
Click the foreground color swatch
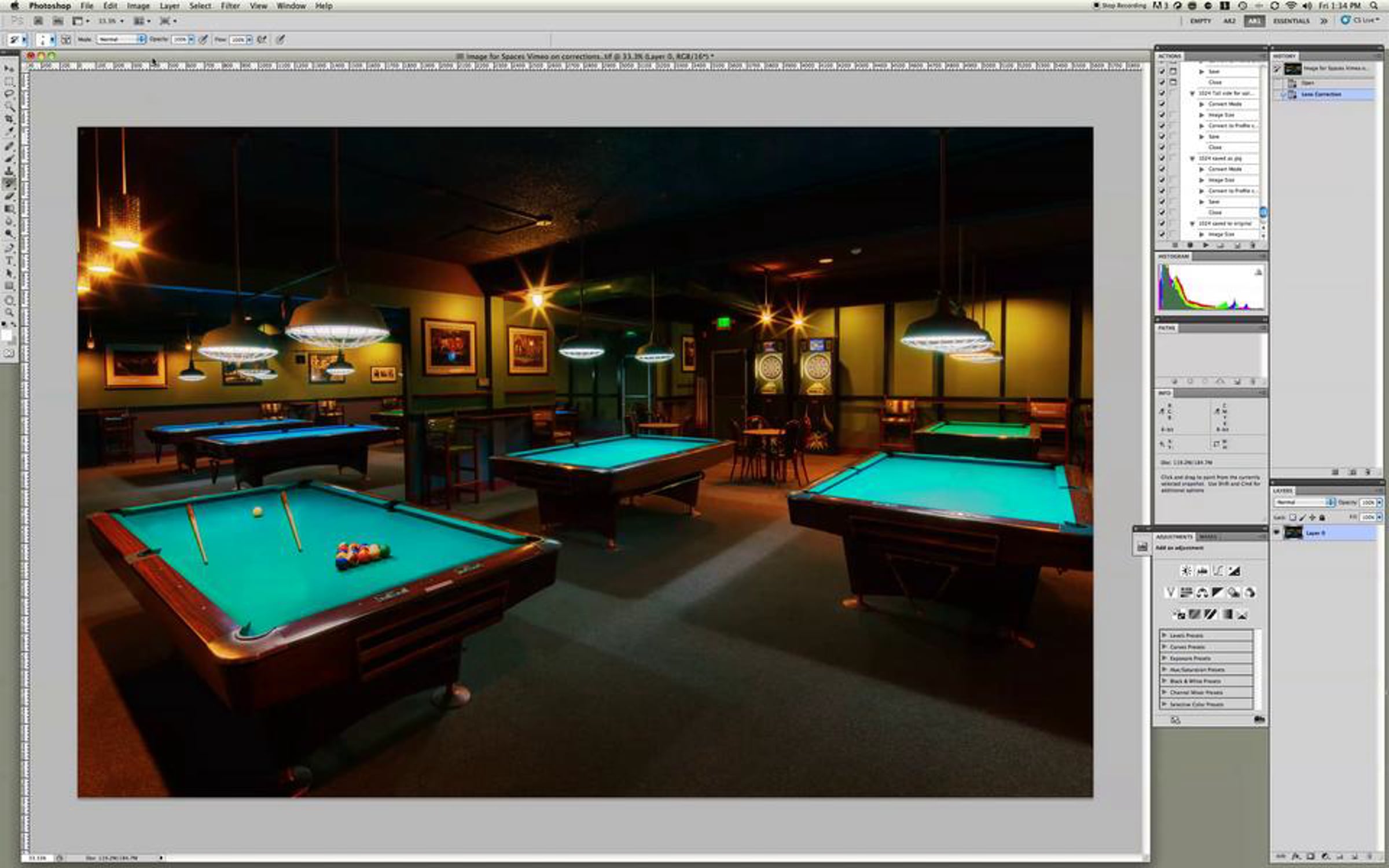[5, 335]
